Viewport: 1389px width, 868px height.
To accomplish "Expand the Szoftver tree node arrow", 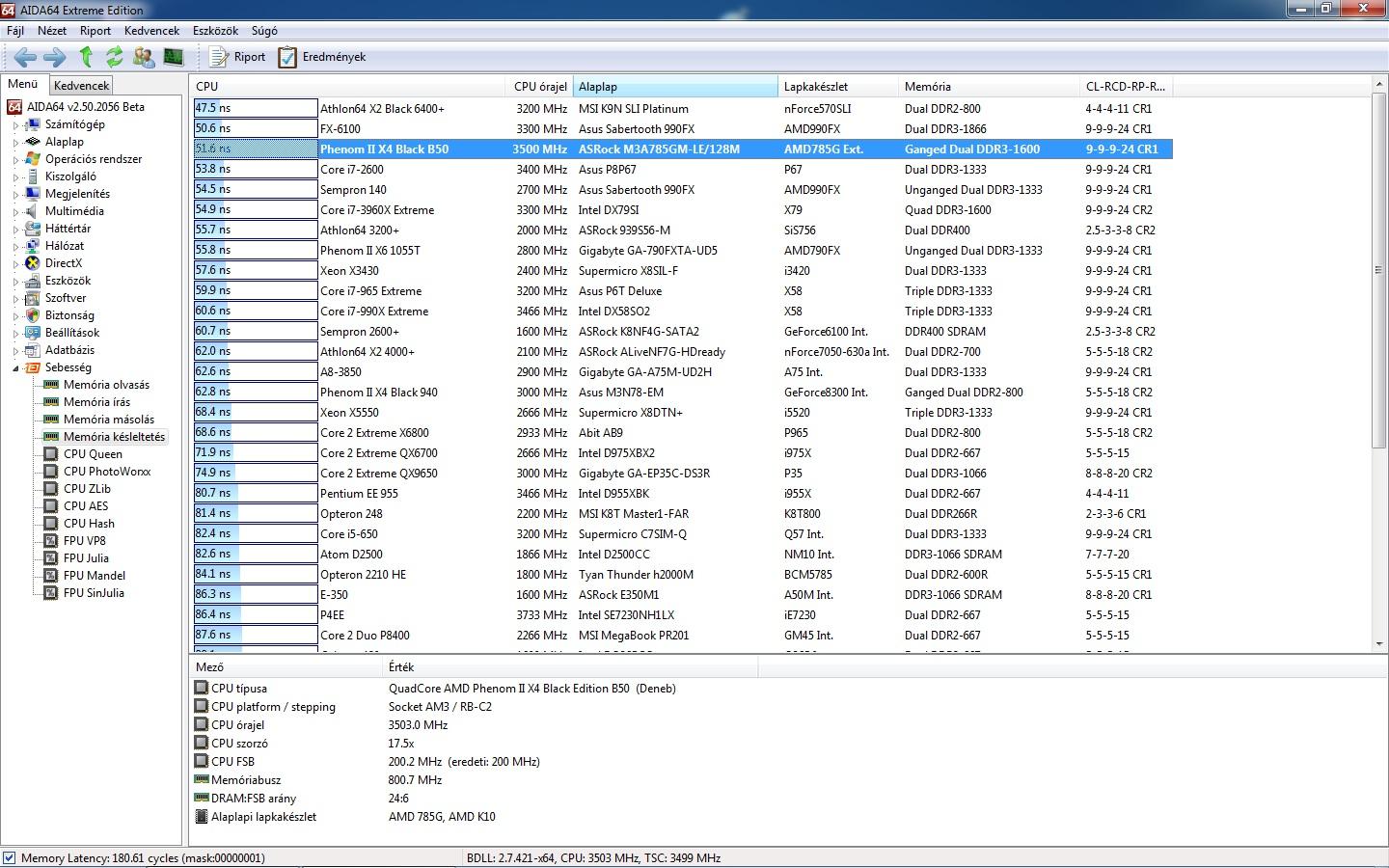I will 15,299.
